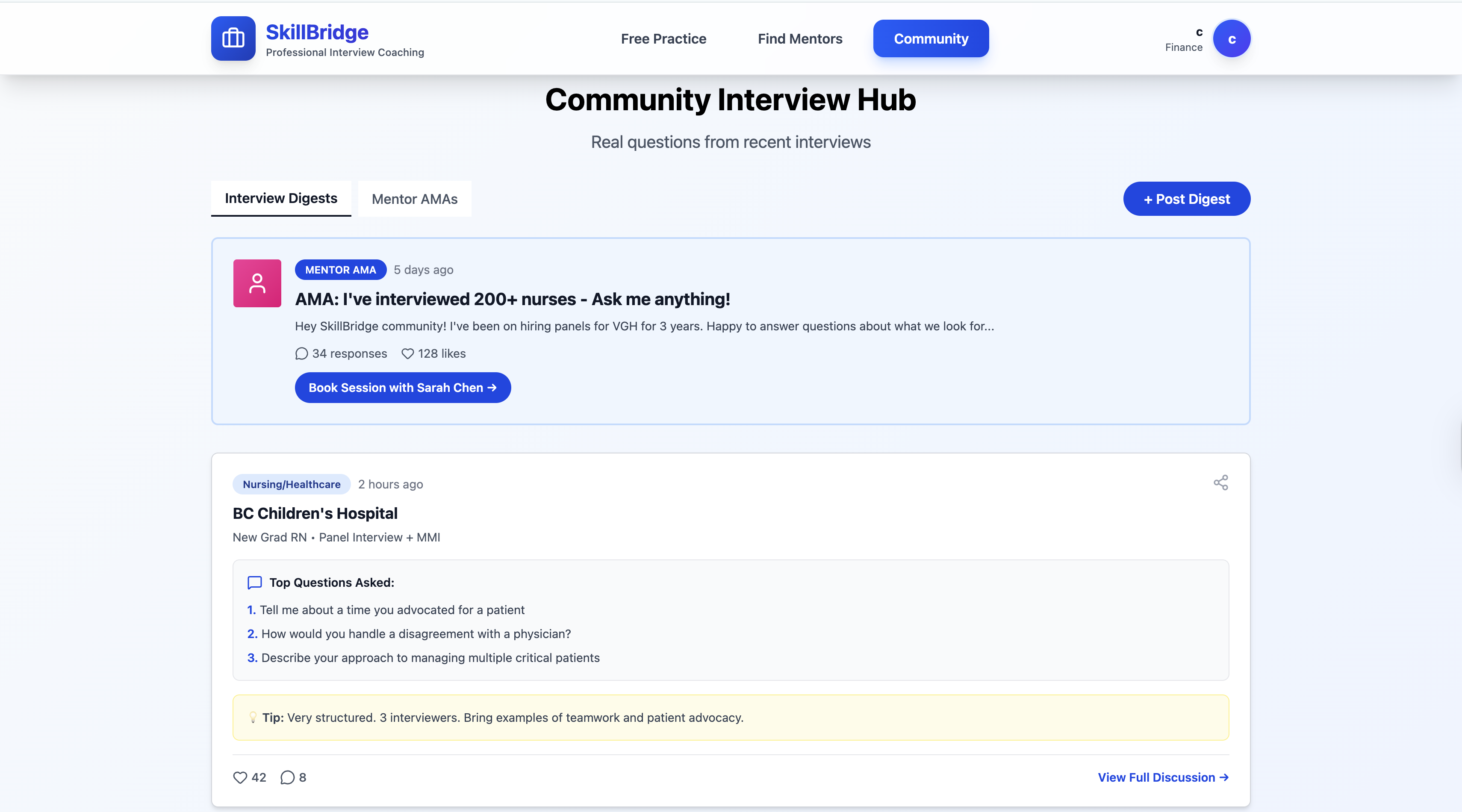
Task: Click the Community nav button
Action: click(931, 38)
